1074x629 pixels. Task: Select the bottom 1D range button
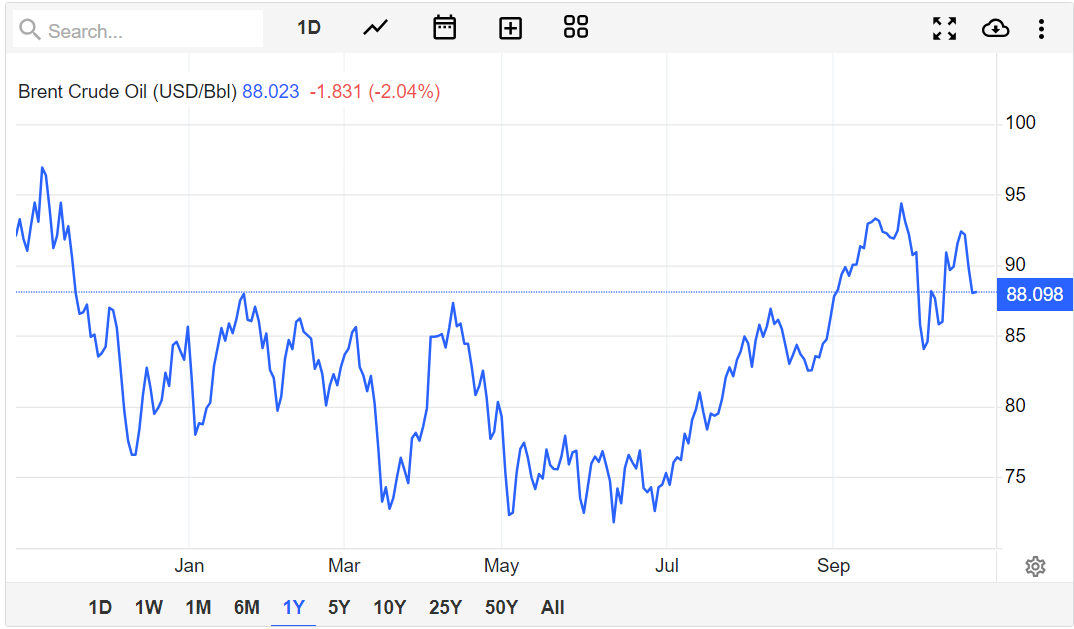tap(100, 607)
